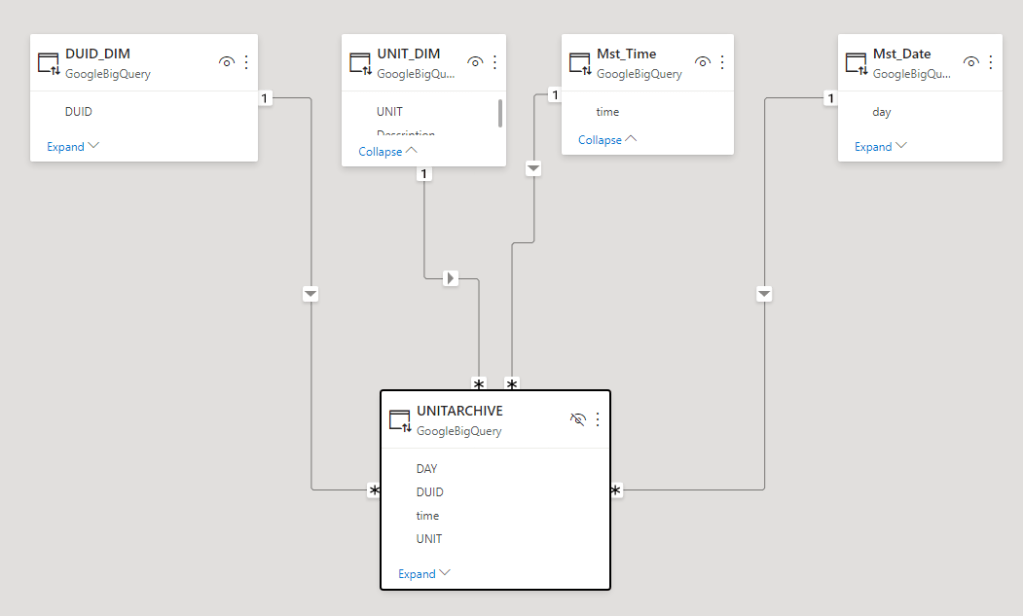
Task: Select the Mst_Time table header title
Action: coord(626,54)
